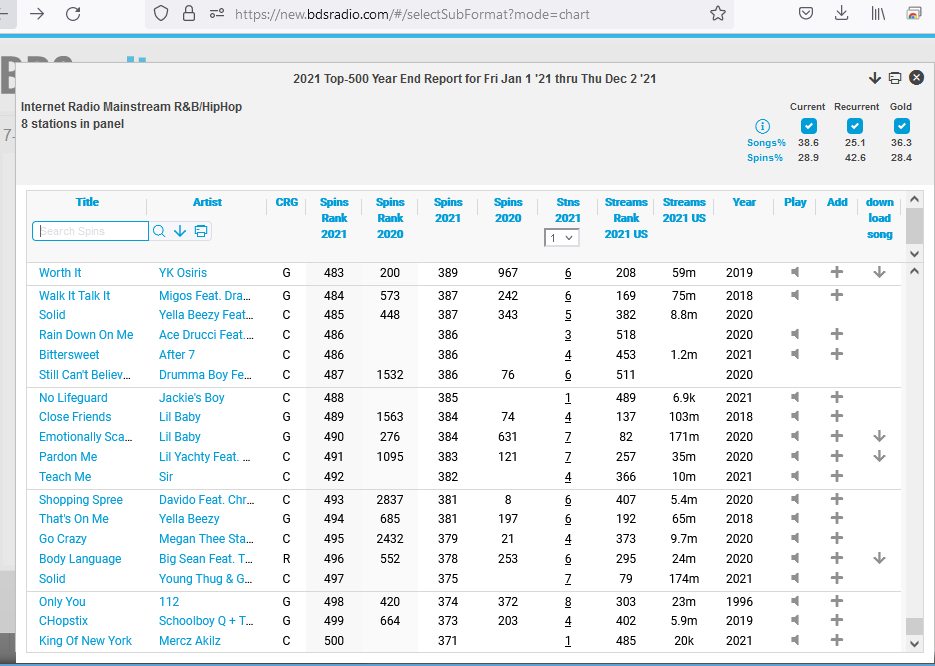Click the download arrow beside the search box
Screen dimensions: 935x666
180,231
